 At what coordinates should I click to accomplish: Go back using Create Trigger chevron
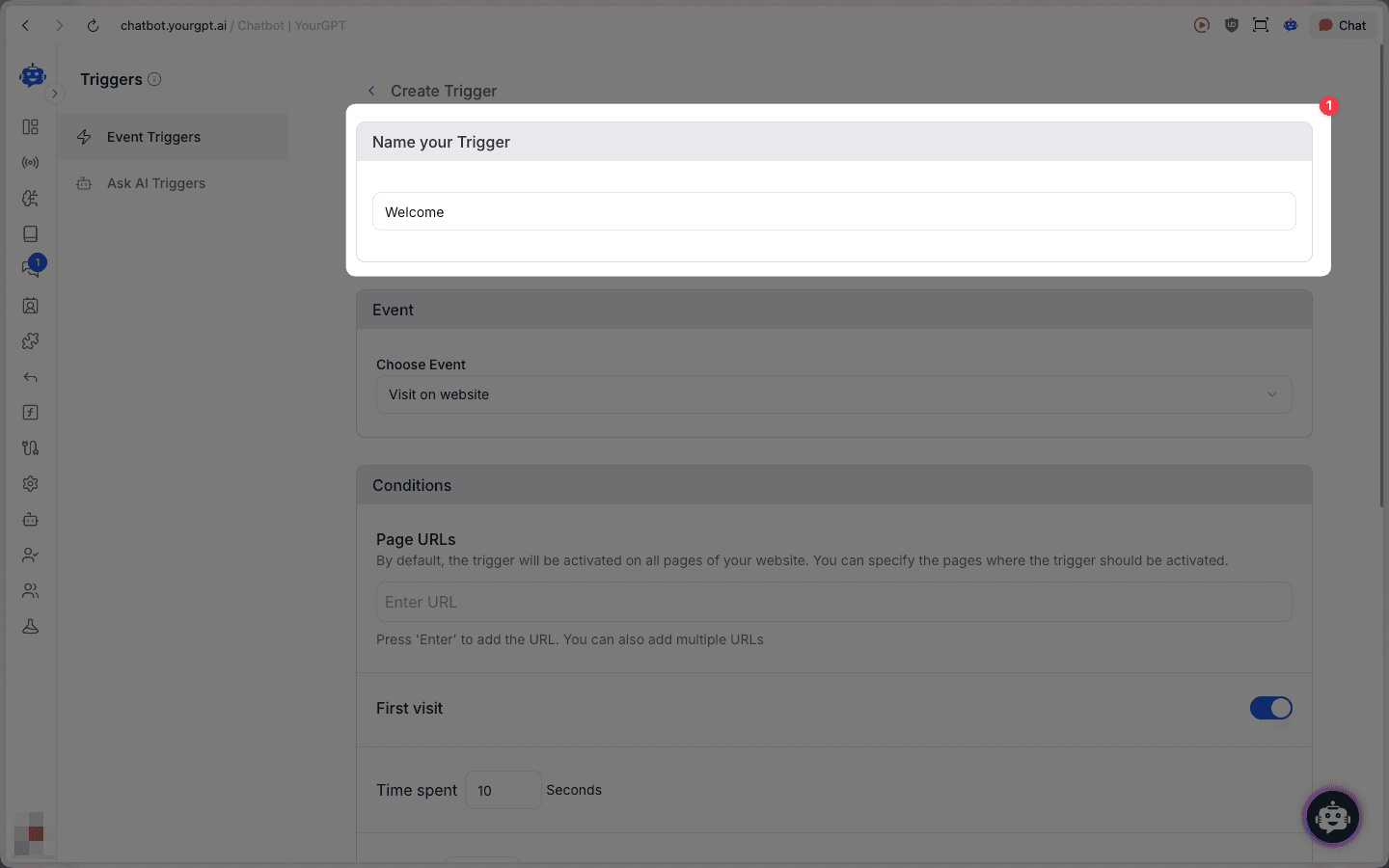371,91
